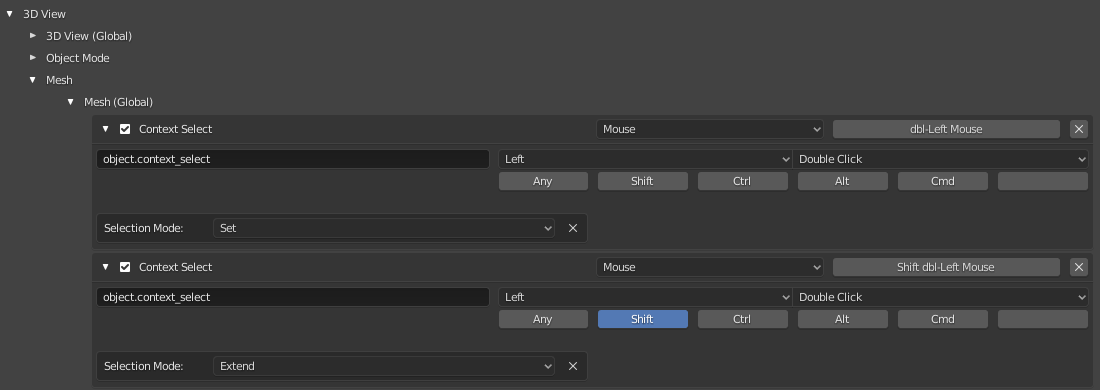Clear the Selection Mode property set to Set
Viewport: 1100px width, 390px height.
pyautogui.click(x=572, y=228)
